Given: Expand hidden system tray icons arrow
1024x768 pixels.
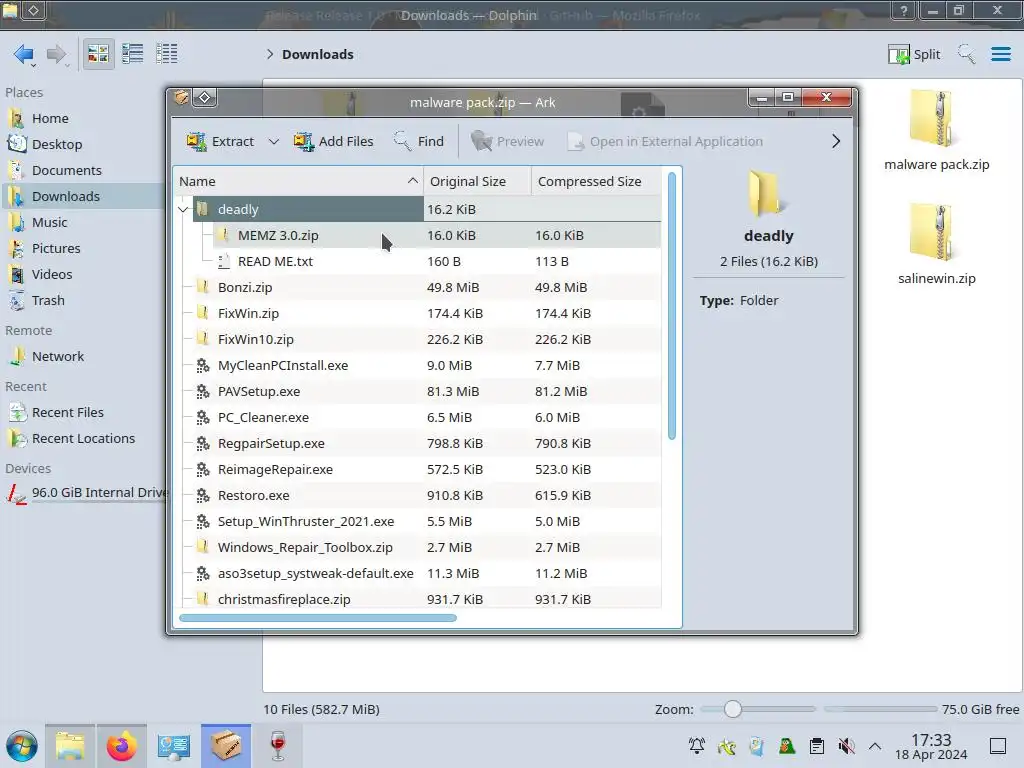Looking at the screenshot, I should tap(875, 746).
